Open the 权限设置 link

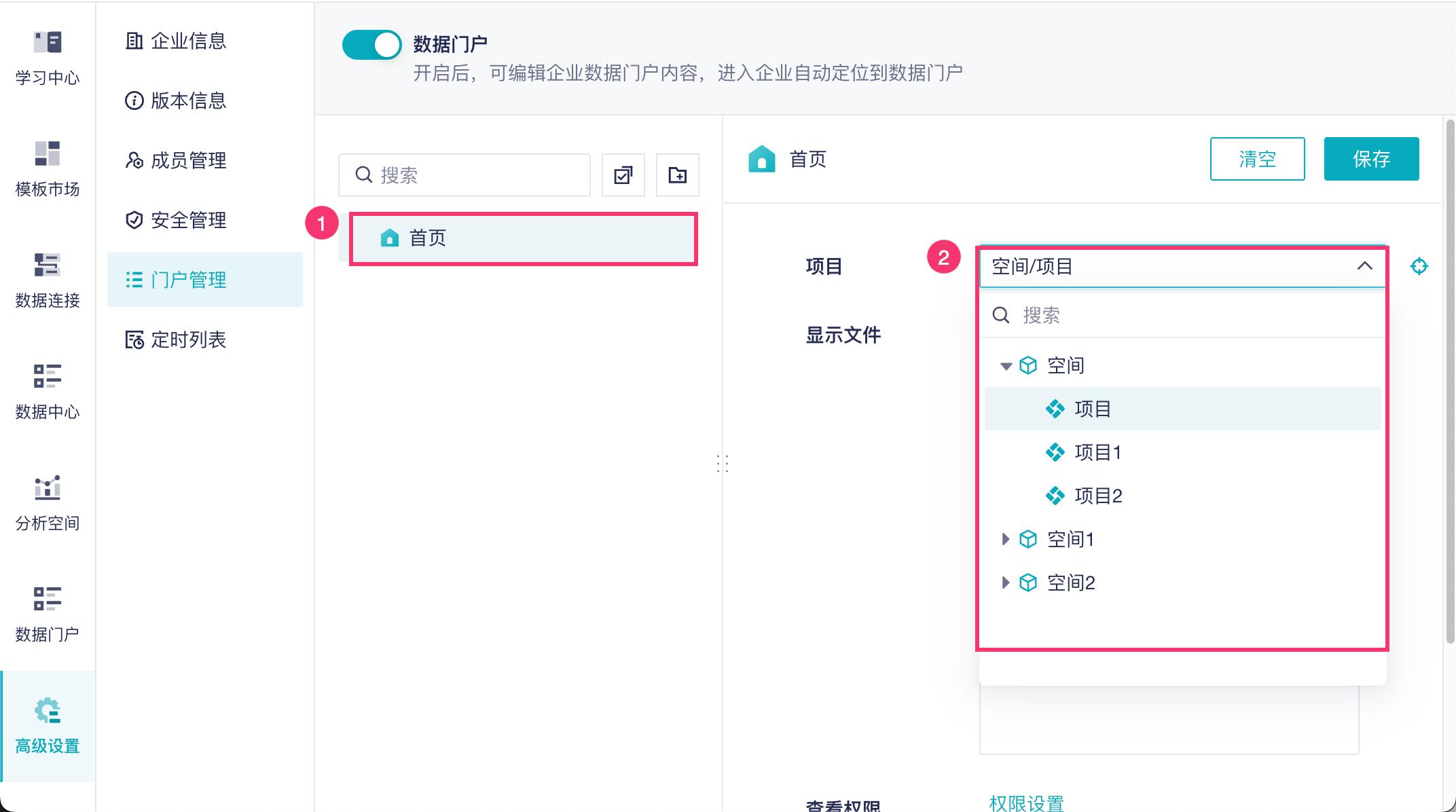pos(1026,803)
